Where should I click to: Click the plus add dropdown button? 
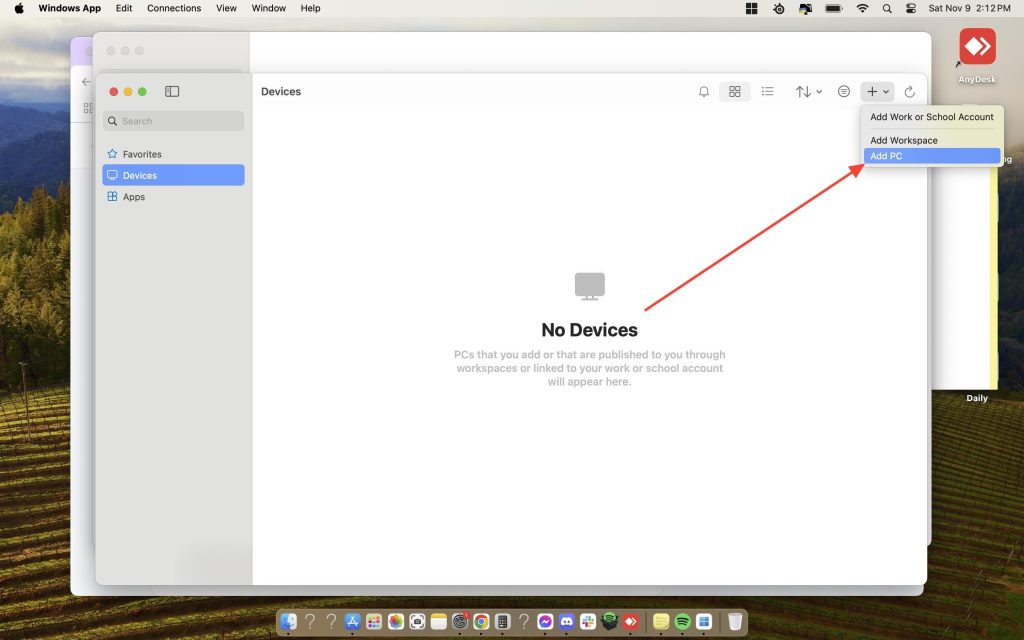tap(877, 91)
